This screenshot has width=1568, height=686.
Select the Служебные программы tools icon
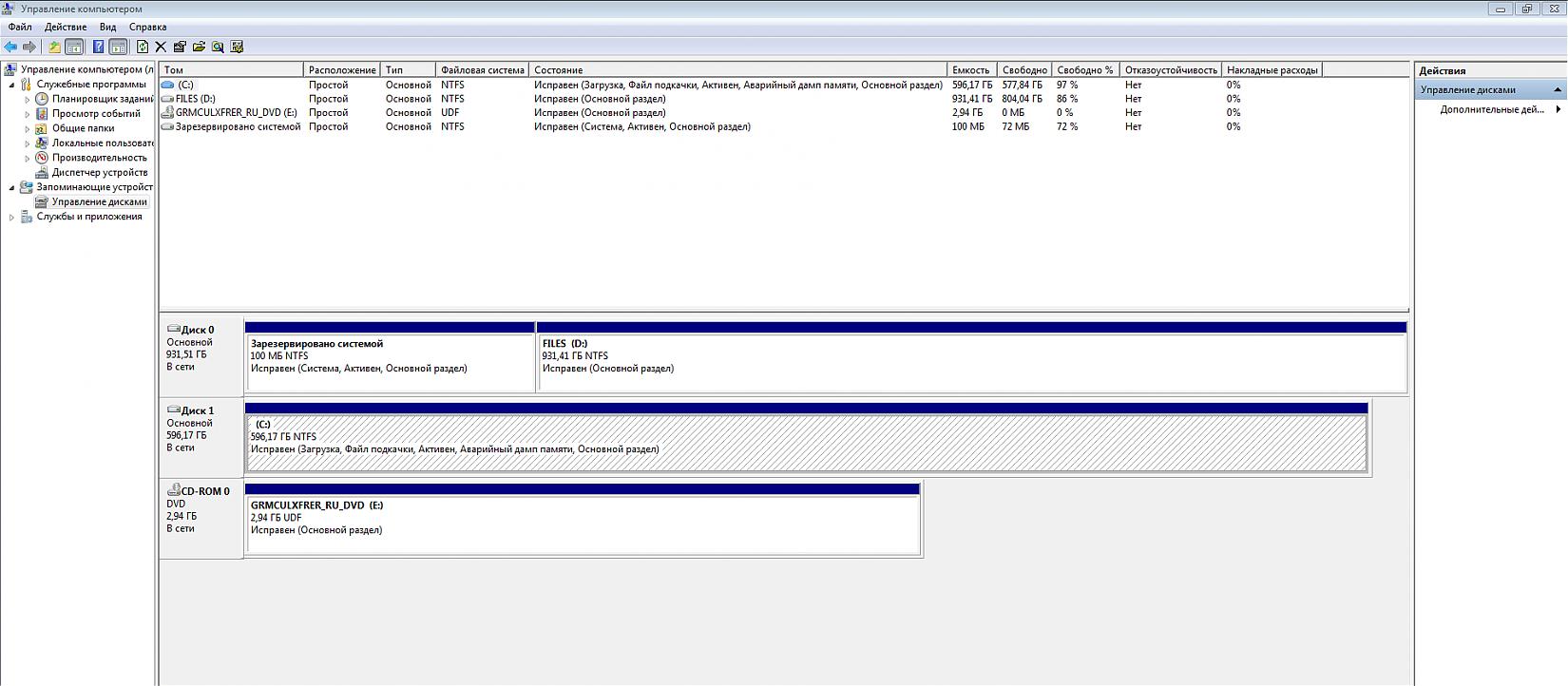pos(27,85)
